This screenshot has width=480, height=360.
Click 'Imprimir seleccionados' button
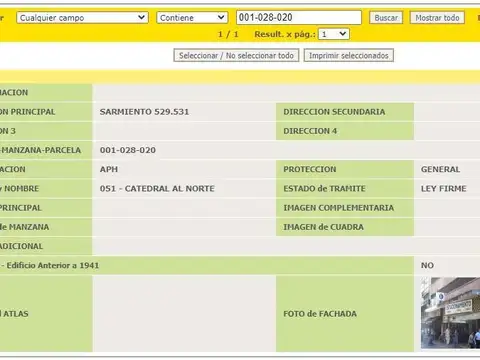click(349, 55)
